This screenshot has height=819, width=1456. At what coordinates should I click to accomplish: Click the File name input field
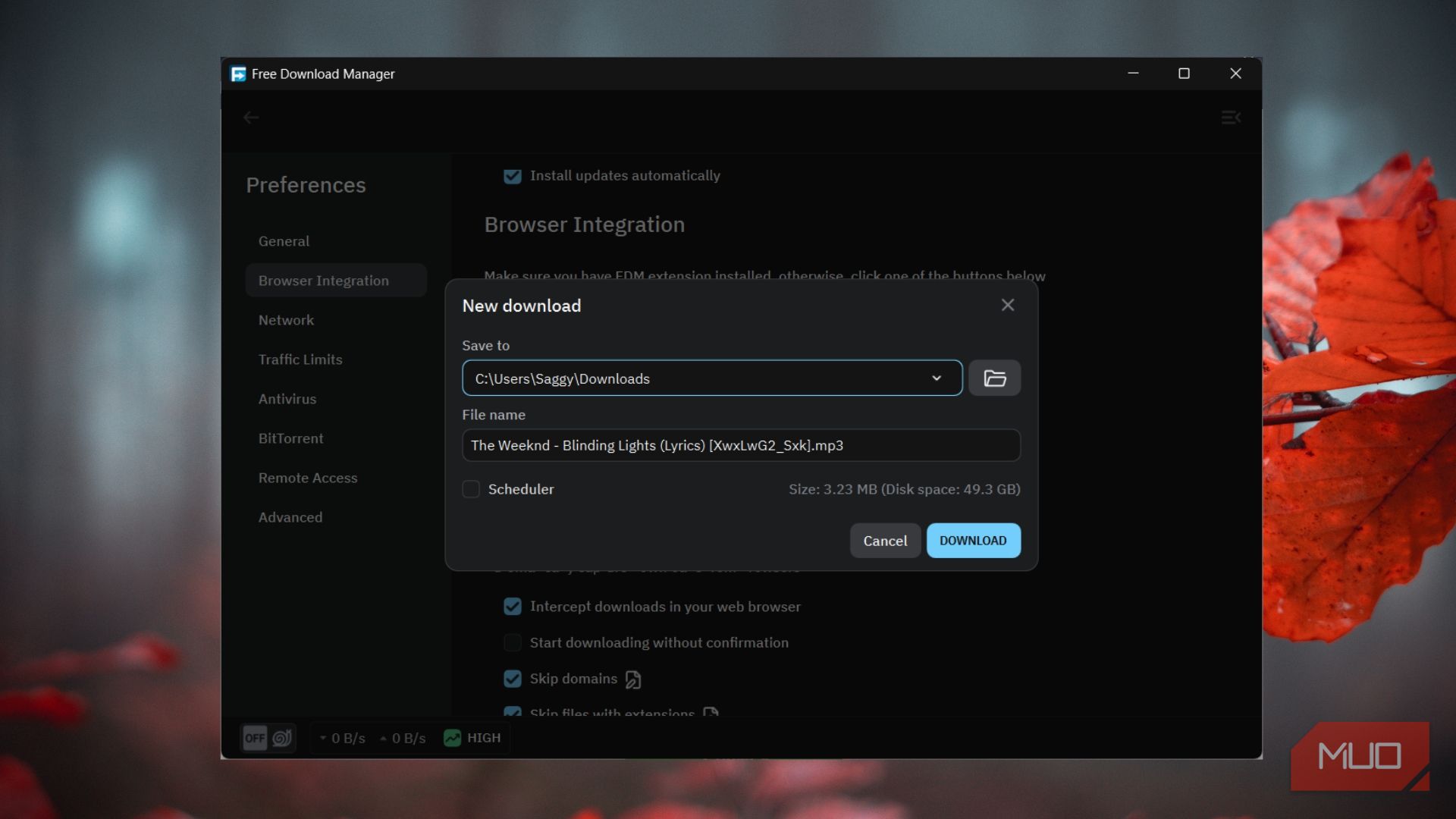pos(741,445)
